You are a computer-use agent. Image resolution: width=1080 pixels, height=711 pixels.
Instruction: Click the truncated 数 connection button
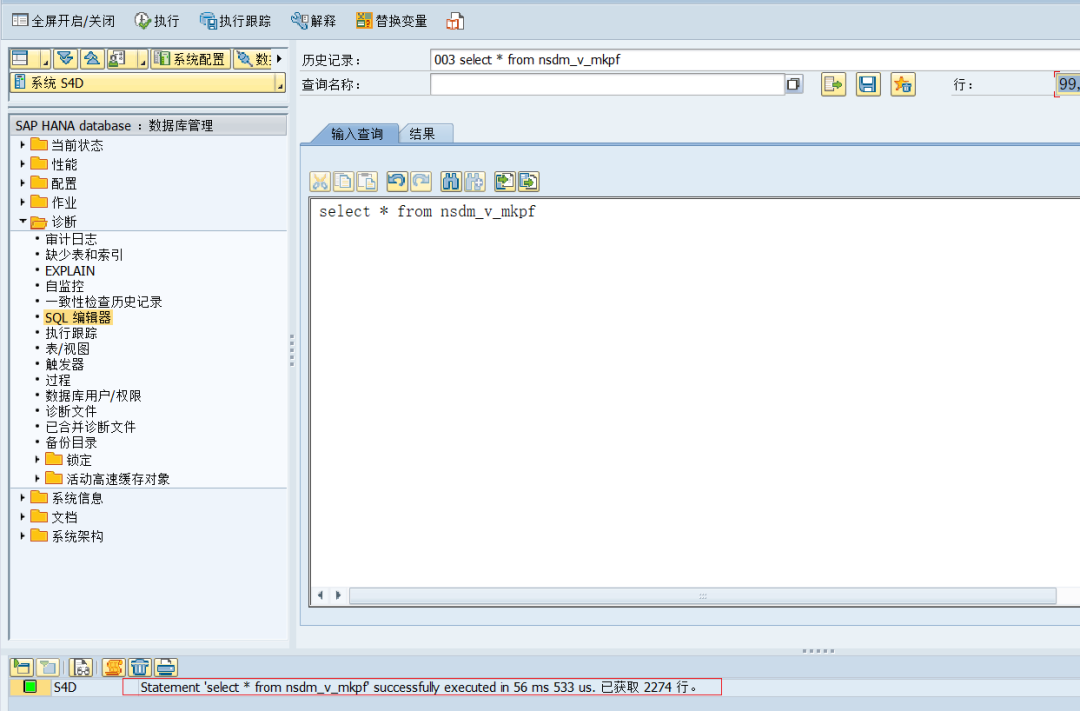click(253, 59)
